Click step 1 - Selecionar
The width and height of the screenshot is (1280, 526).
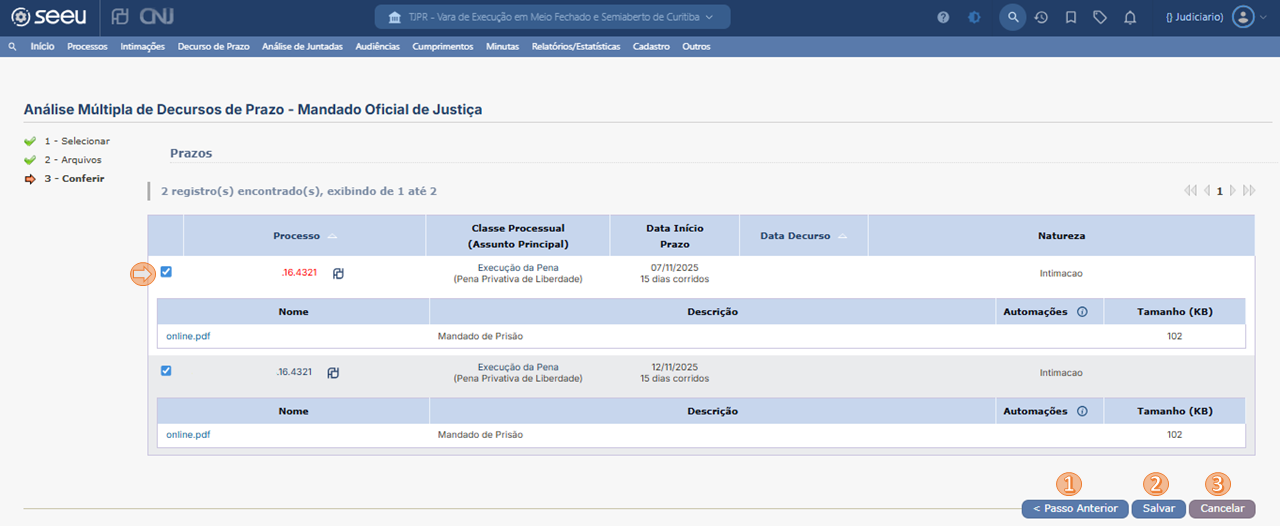coord(77,141)
